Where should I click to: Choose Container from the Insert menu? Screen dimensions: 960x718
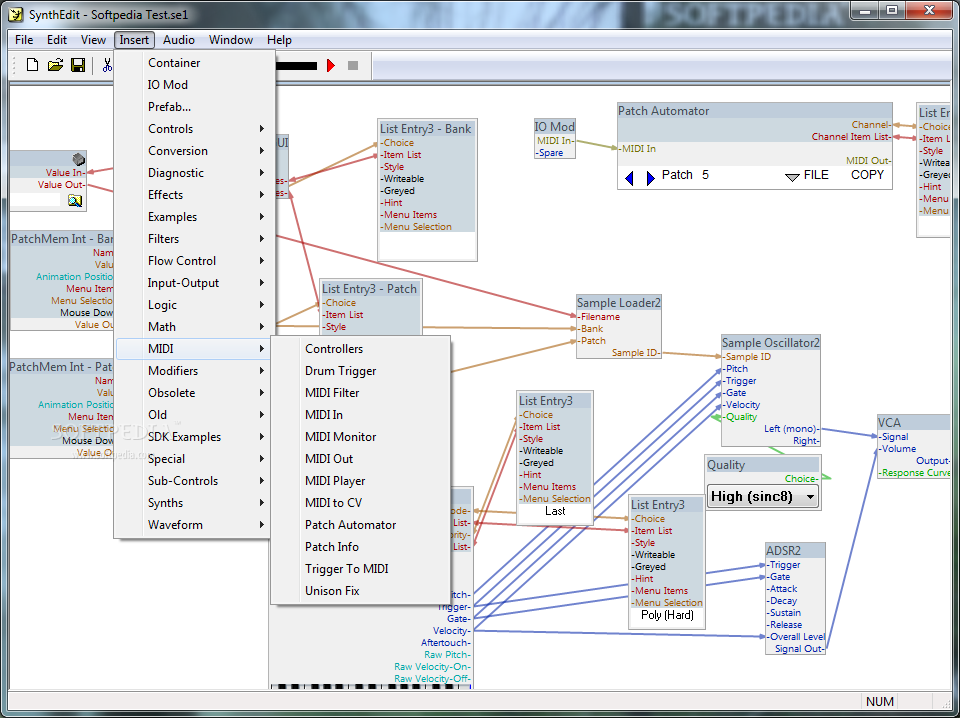pyautogui.click(x=194, y=62)
